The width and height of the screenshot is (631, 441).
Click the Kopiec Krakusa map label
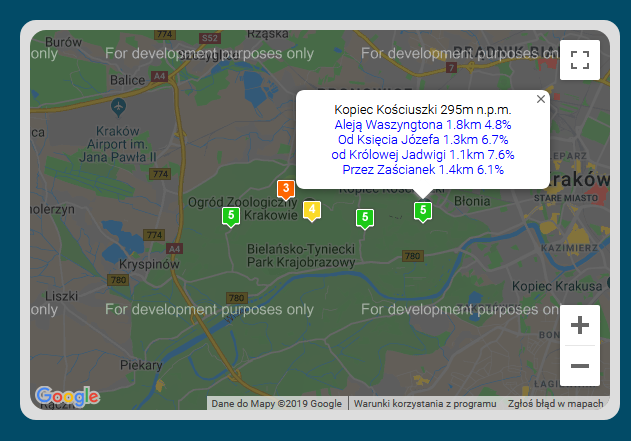(557, 286)
